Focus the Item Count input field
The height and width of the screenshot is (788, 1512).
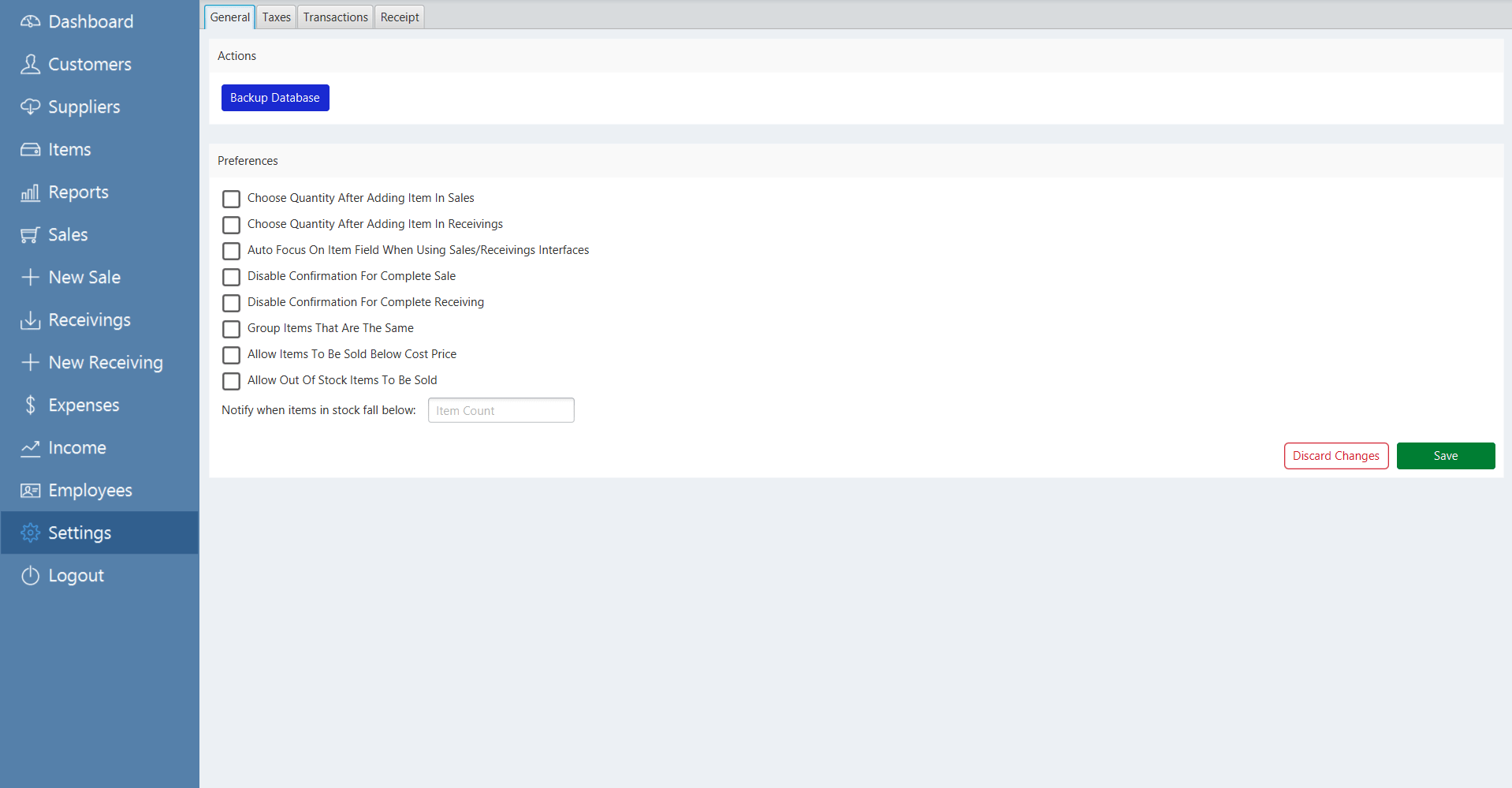(x=501, y=411)
